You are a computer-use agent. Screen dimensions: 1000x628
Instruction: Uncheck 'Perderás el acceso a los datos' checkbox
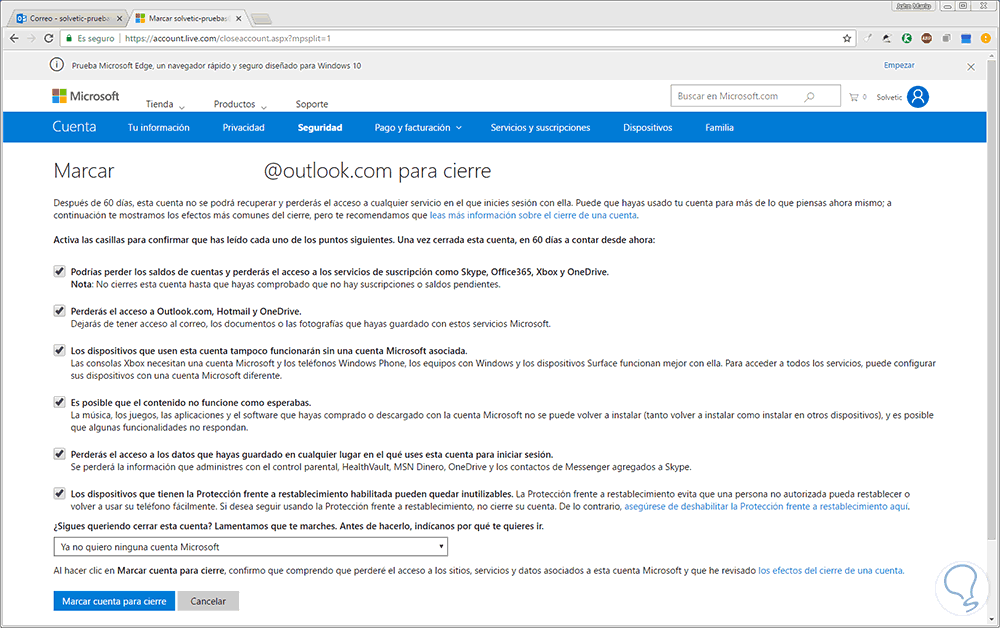pos(59,454)
